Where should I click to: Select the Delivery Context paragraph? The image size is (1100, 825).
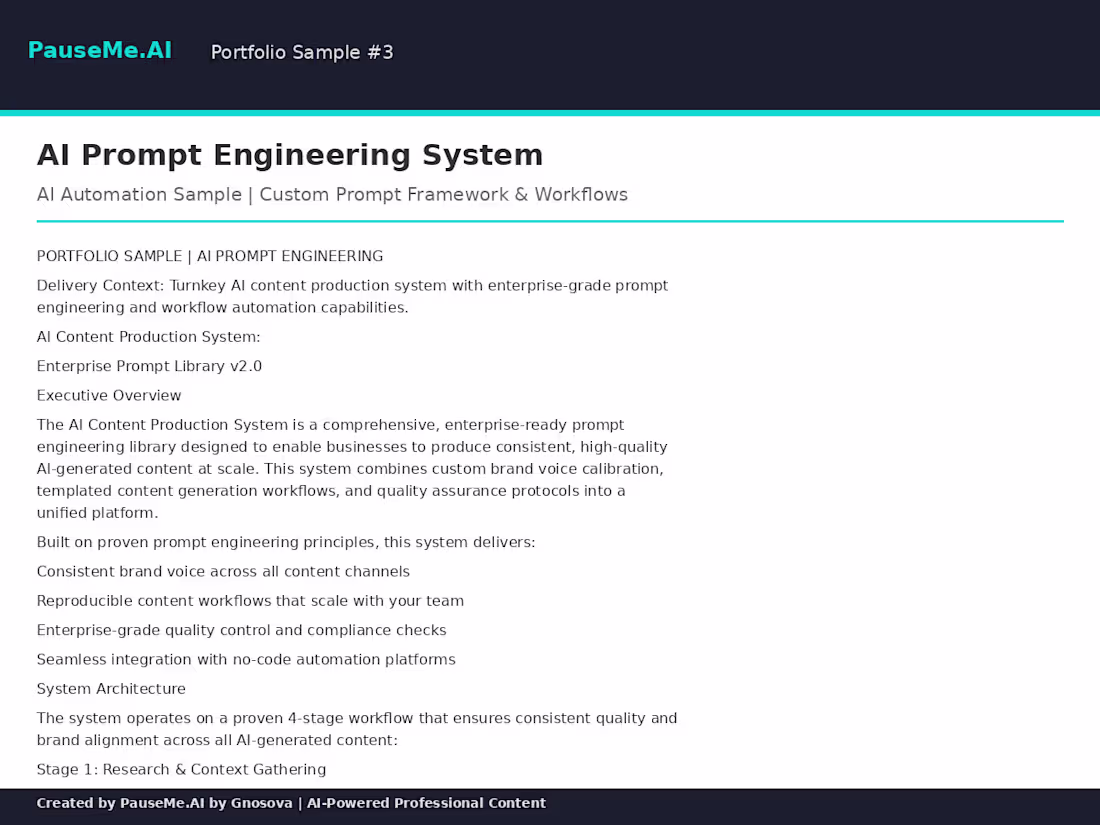tap(352, 296)
